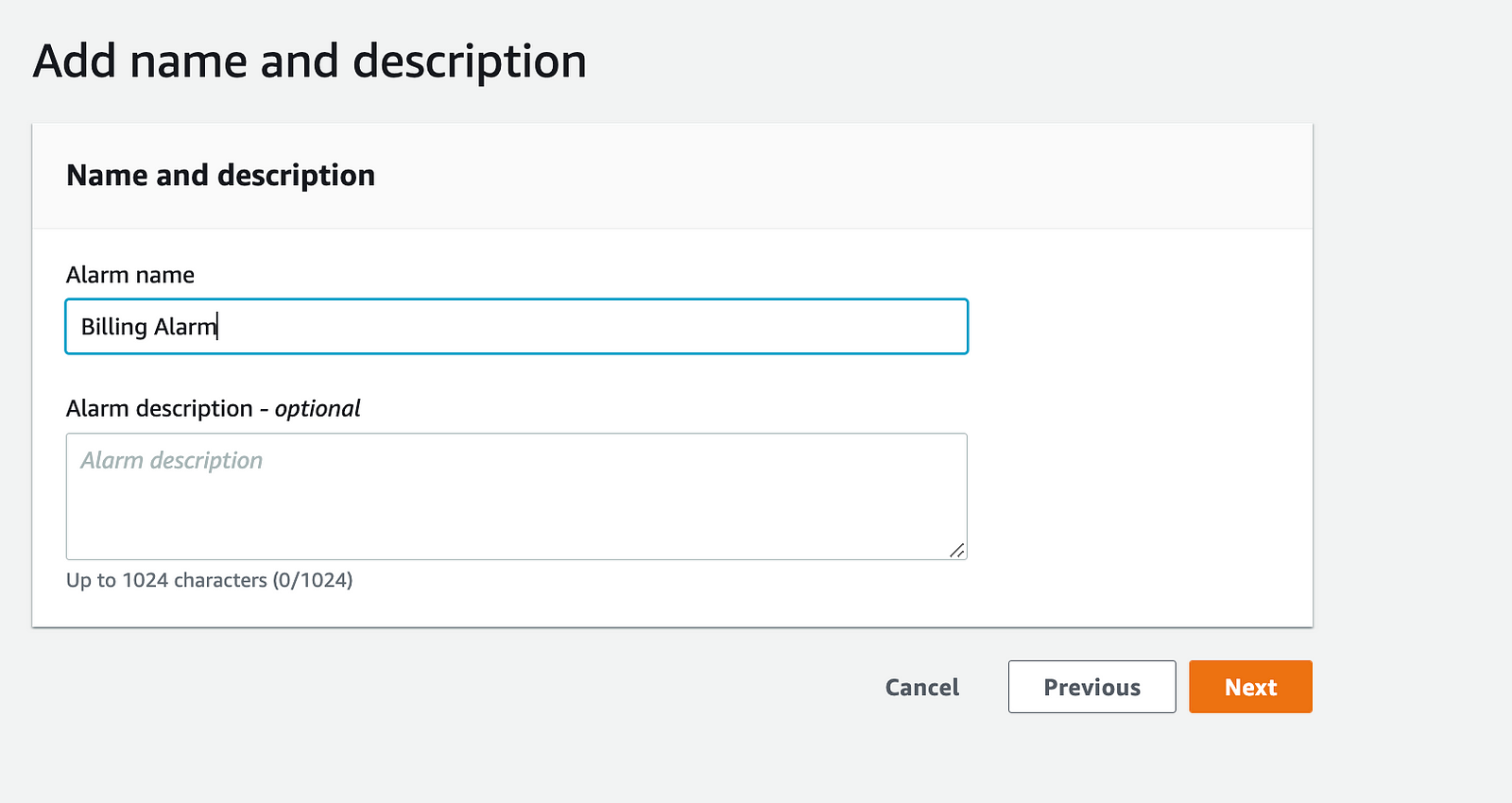The width and height of the screenshot is (1512, 803).
Task: Click inside the Alarm description text area
Action: point(516,496)
